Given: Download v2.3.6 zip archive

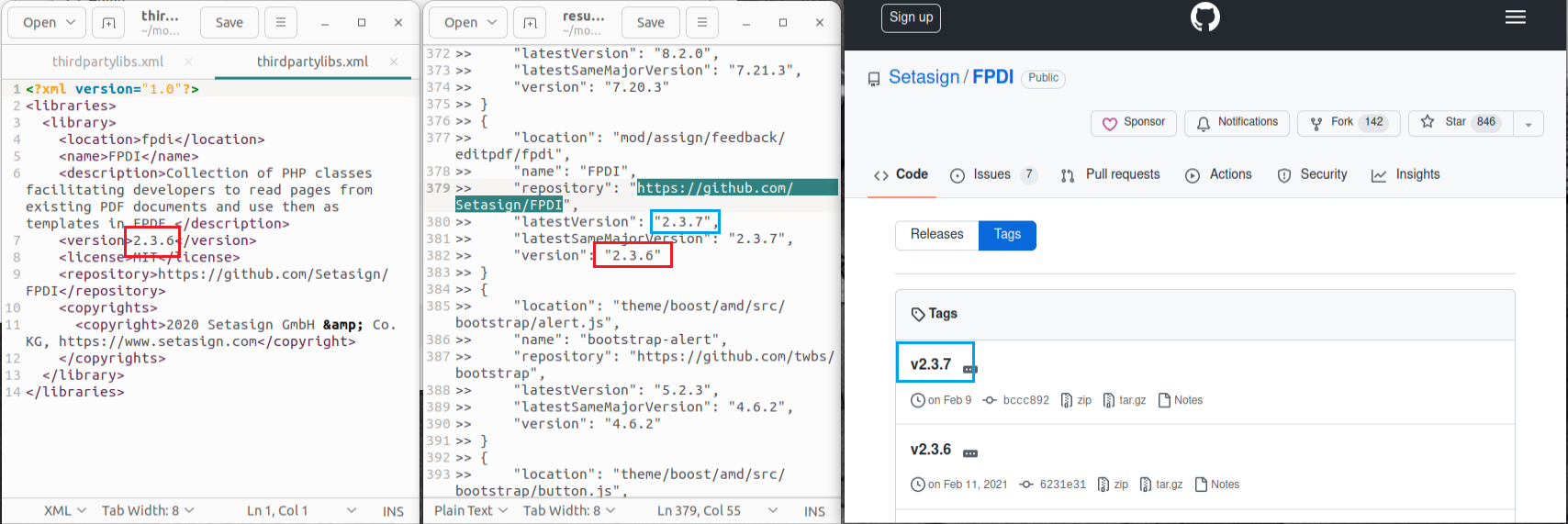Looking at the screenshot, I should (1113, 485).
